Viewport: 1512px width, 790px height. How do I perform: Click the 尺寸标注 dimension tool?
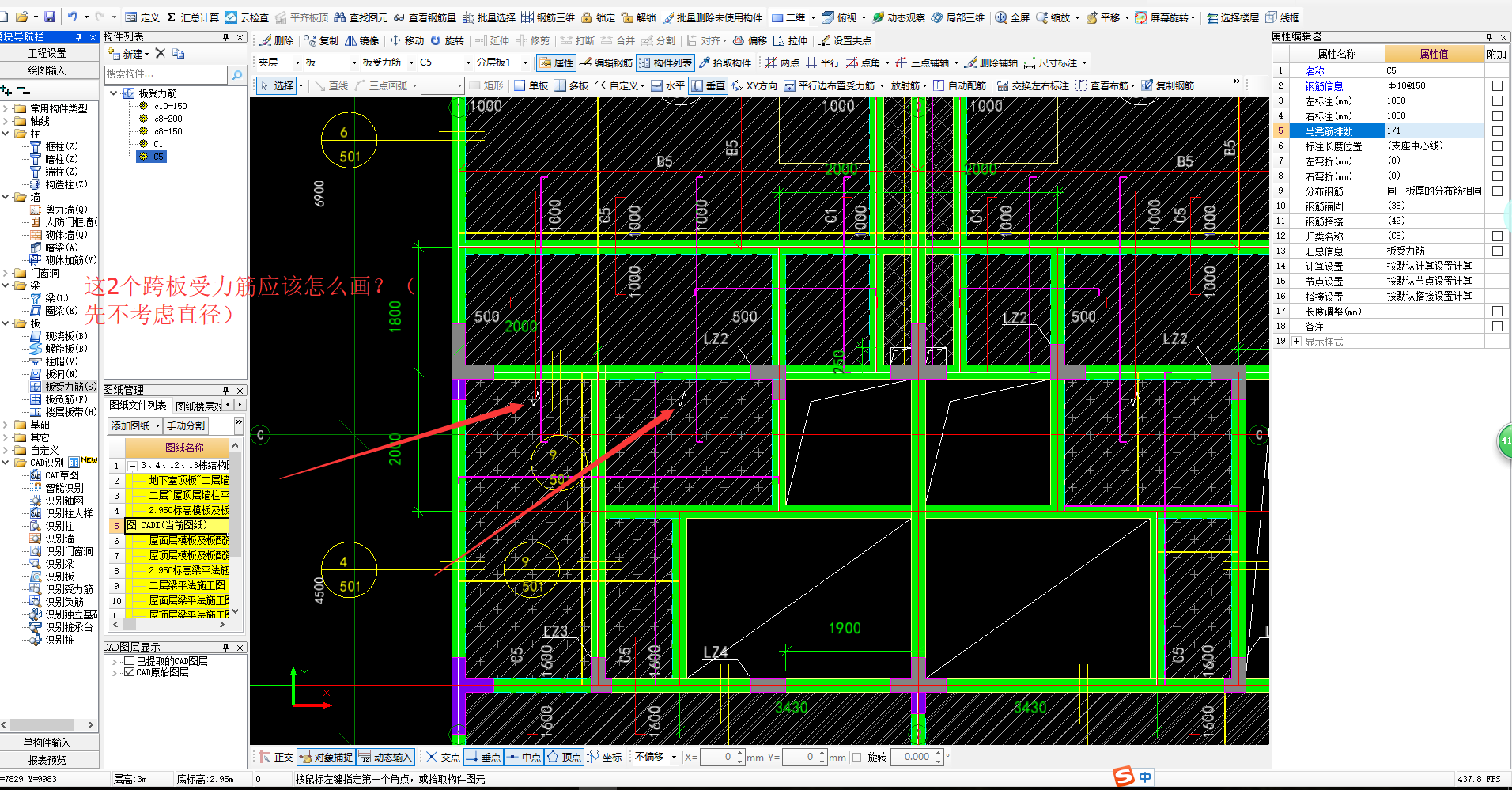tap(1050, 62)
